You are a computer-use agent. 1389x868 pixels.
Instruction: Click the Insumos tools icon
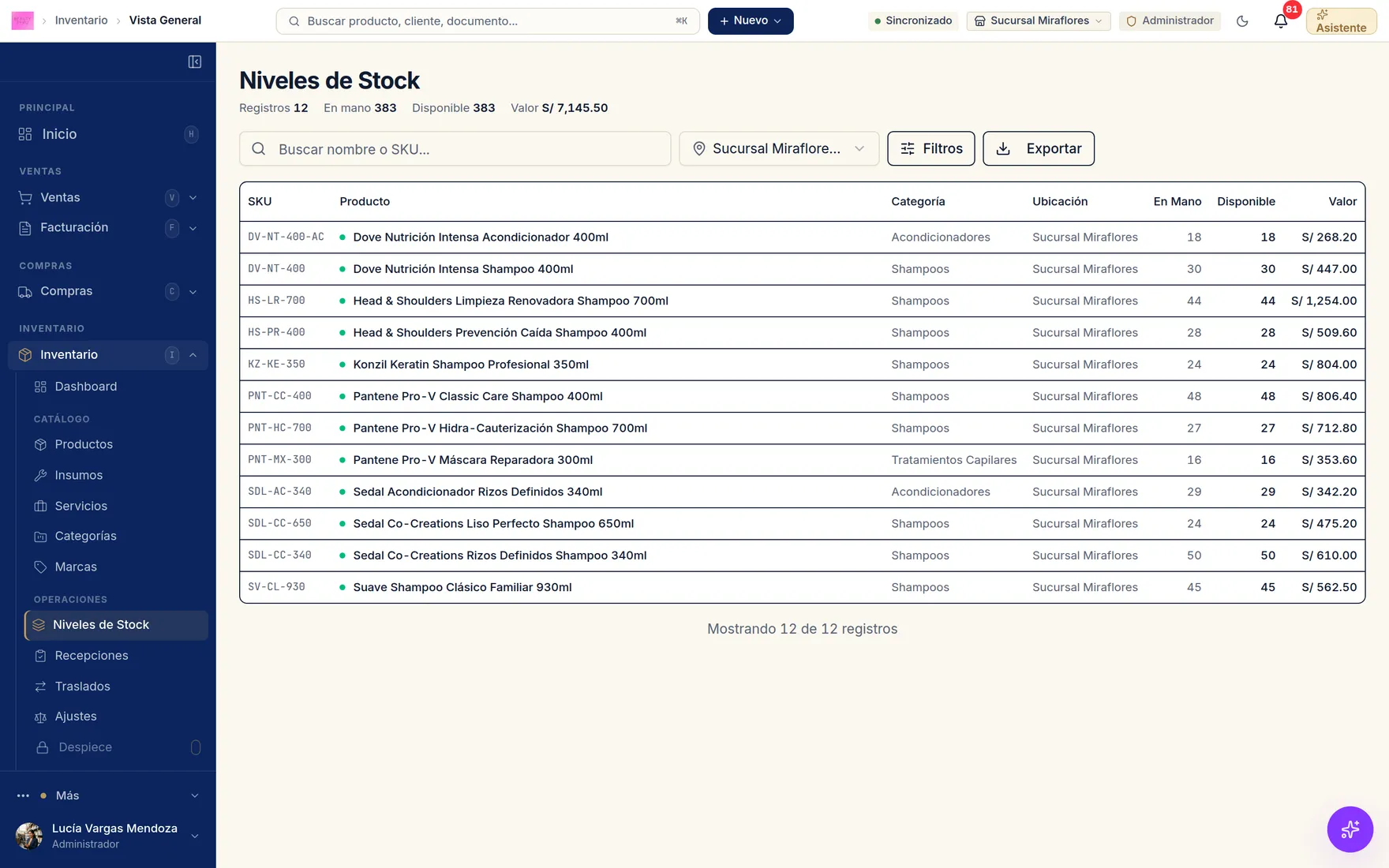pos(40,476)
